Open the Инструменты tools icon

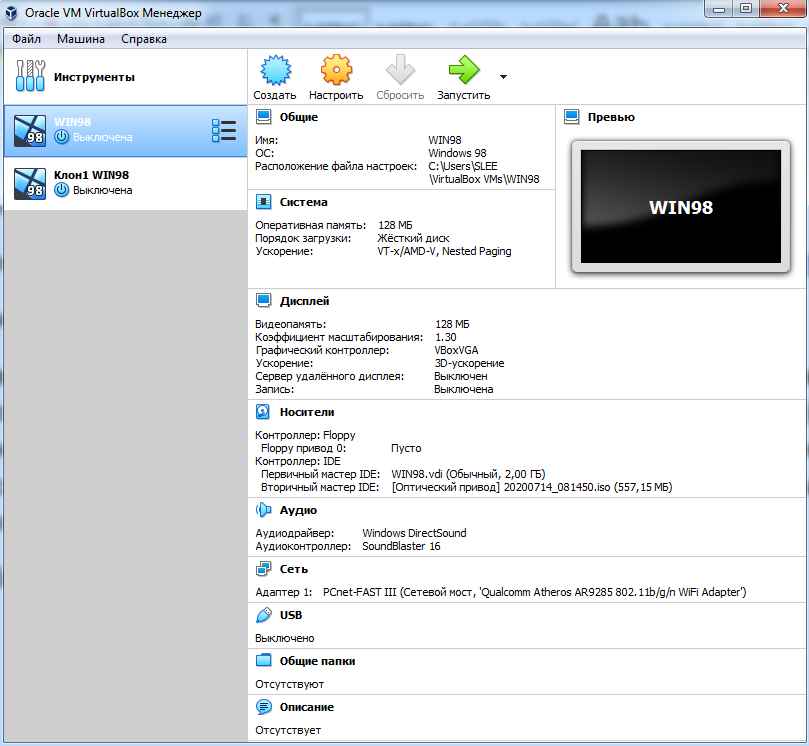click(x=30, y=76)
